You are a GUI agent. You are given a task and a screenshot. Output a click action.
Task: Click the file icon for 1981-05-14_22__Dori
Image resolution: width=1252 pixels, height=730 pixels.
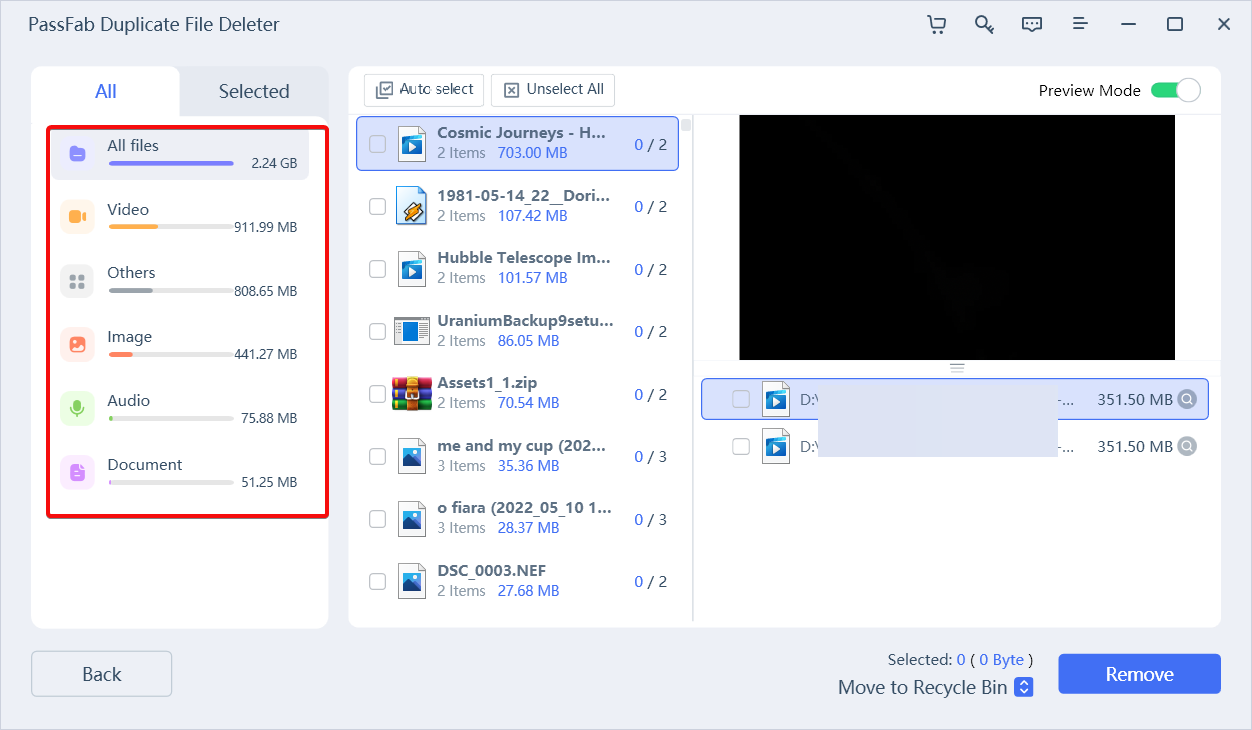tap(411, 206)
